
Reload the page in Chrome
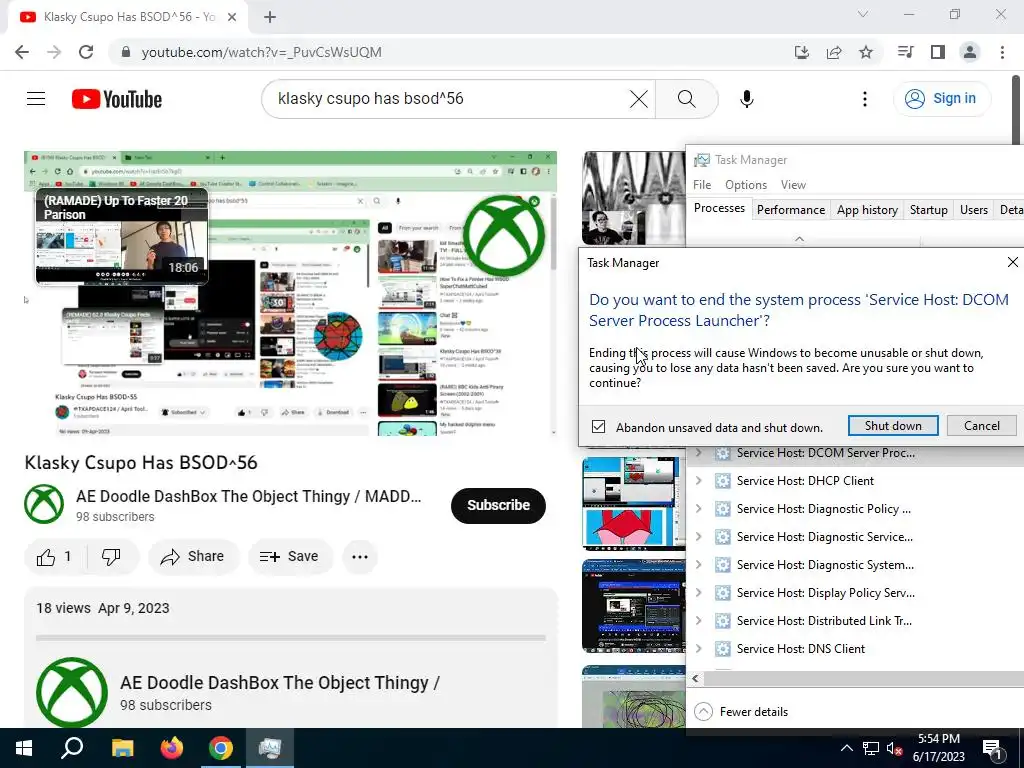pyautogui.click(x=86, y=52)
